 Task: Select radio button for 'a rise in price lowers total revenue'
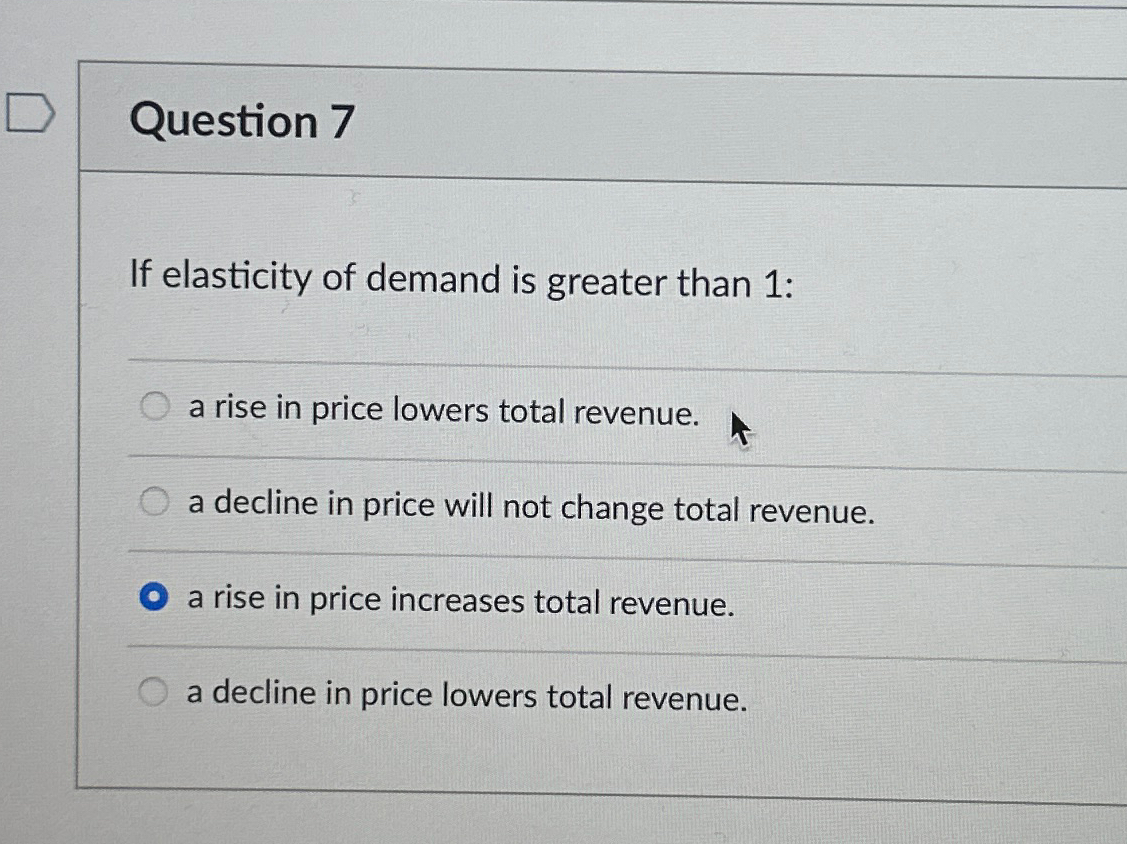[154, 406]
